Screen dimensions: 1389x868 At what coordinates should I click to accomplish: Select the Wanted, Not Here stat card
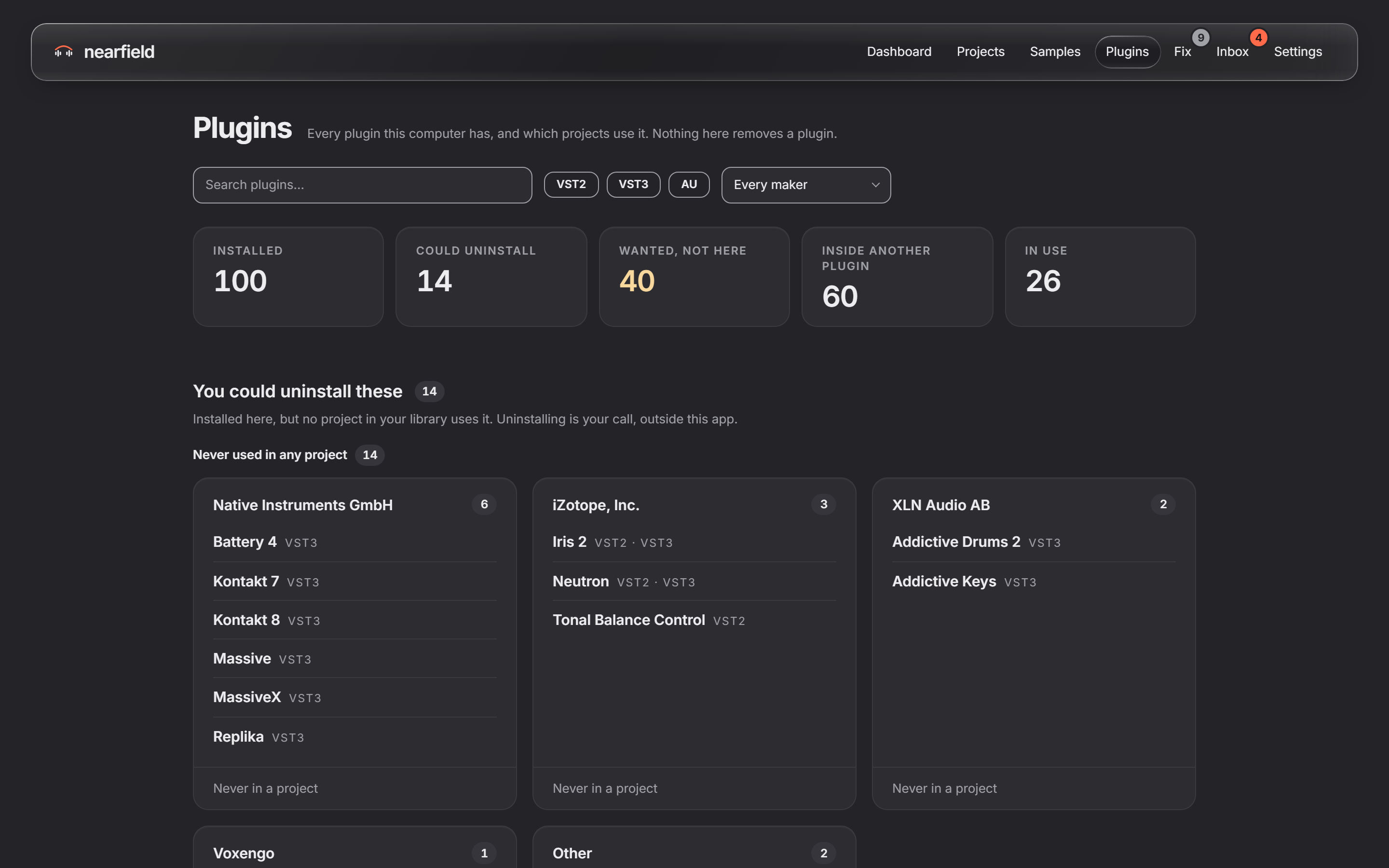[x=694, y=277]
